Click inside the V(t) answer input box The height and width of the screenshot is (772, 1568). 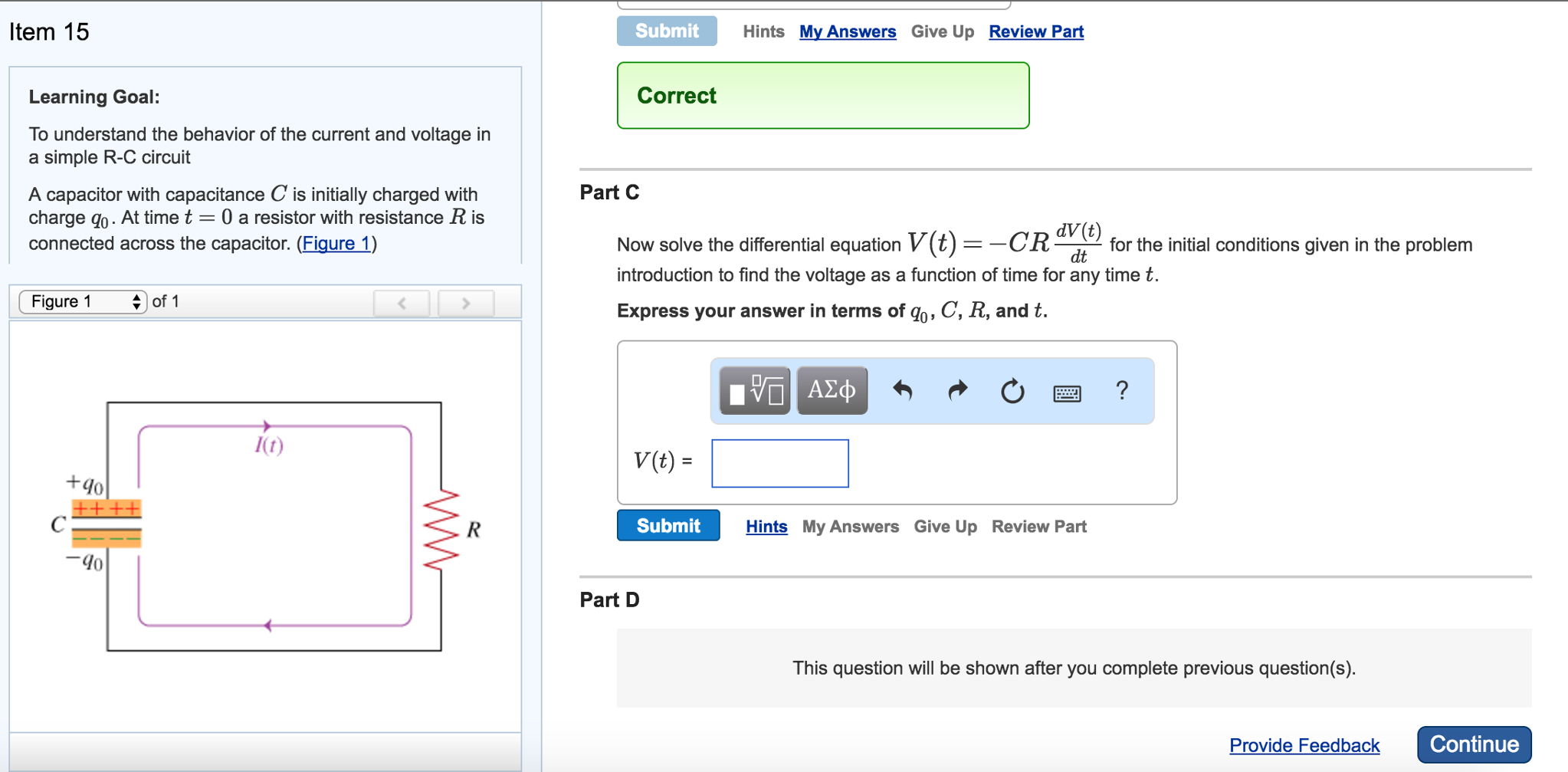click(x=779, y=463)
